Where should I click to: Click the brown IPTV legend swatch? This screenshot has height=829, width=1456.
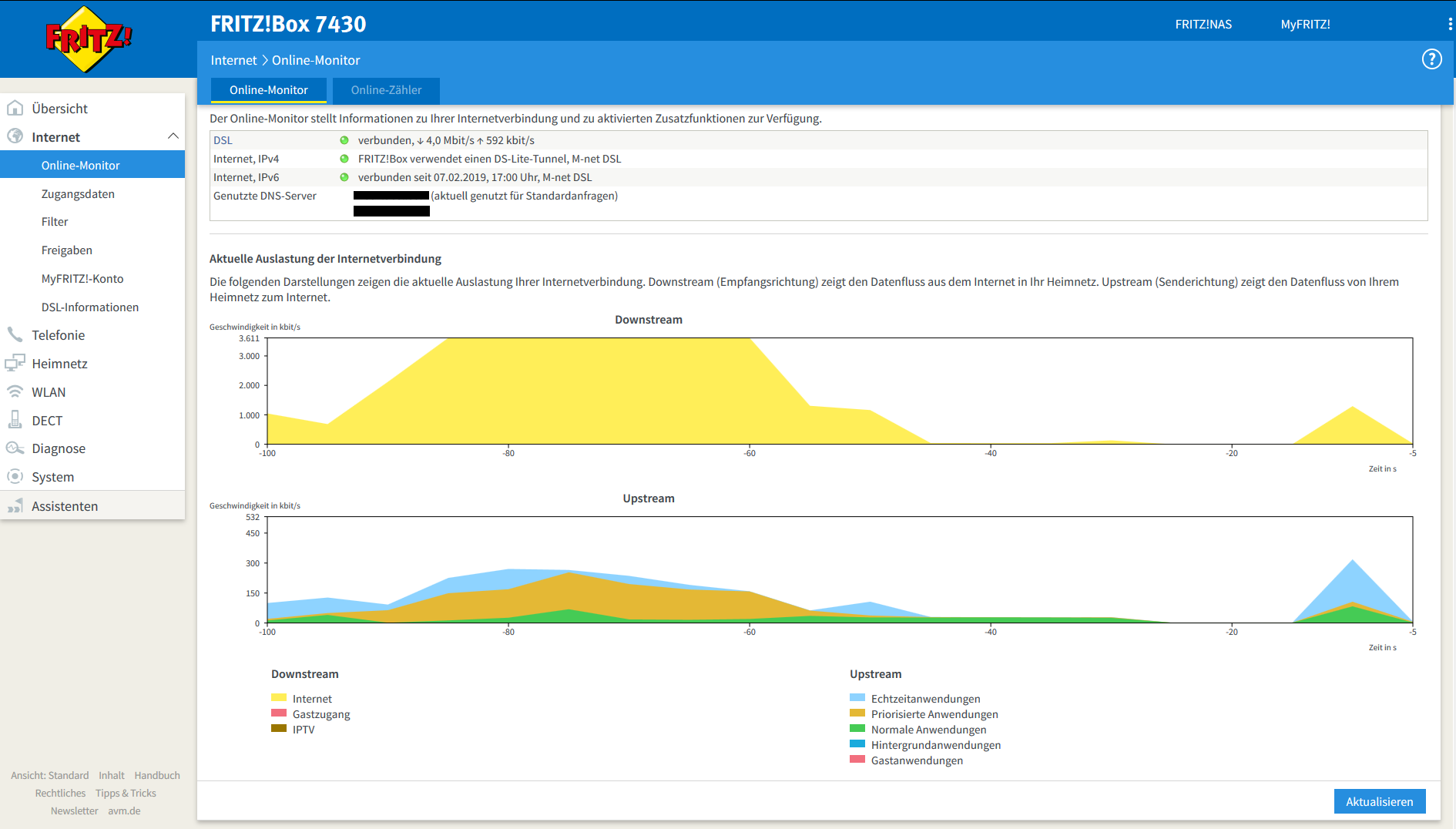[279, 728]
